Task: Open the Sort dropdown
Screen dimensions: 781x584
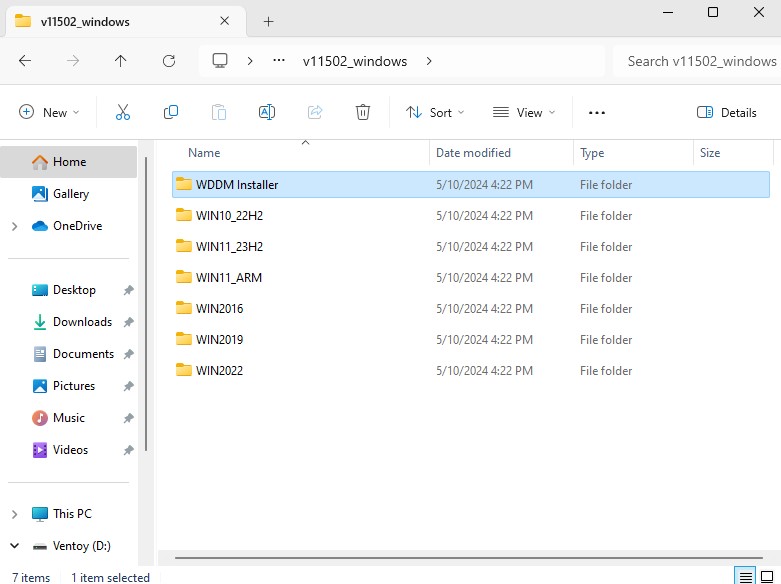Action: click(435, 113)
